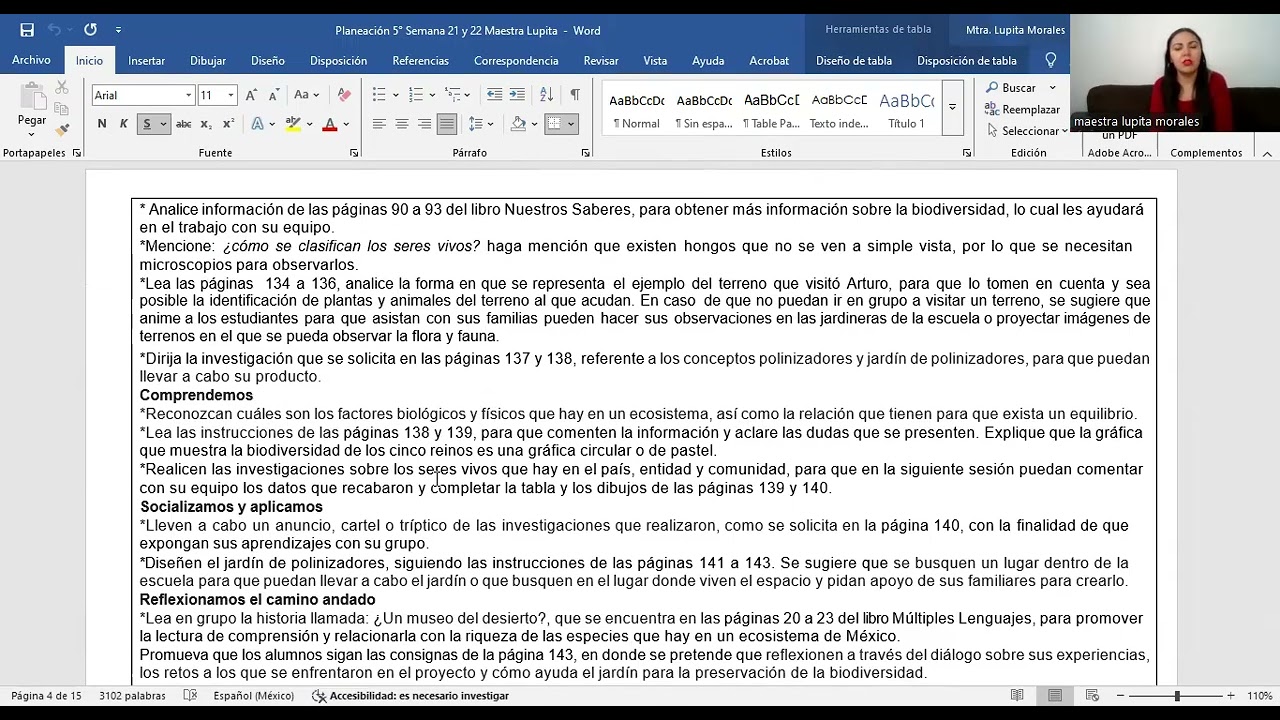Open the Párrafo dialog launcher
The height and width of the screenshot is (720, 1280).
tap(586, 153)
